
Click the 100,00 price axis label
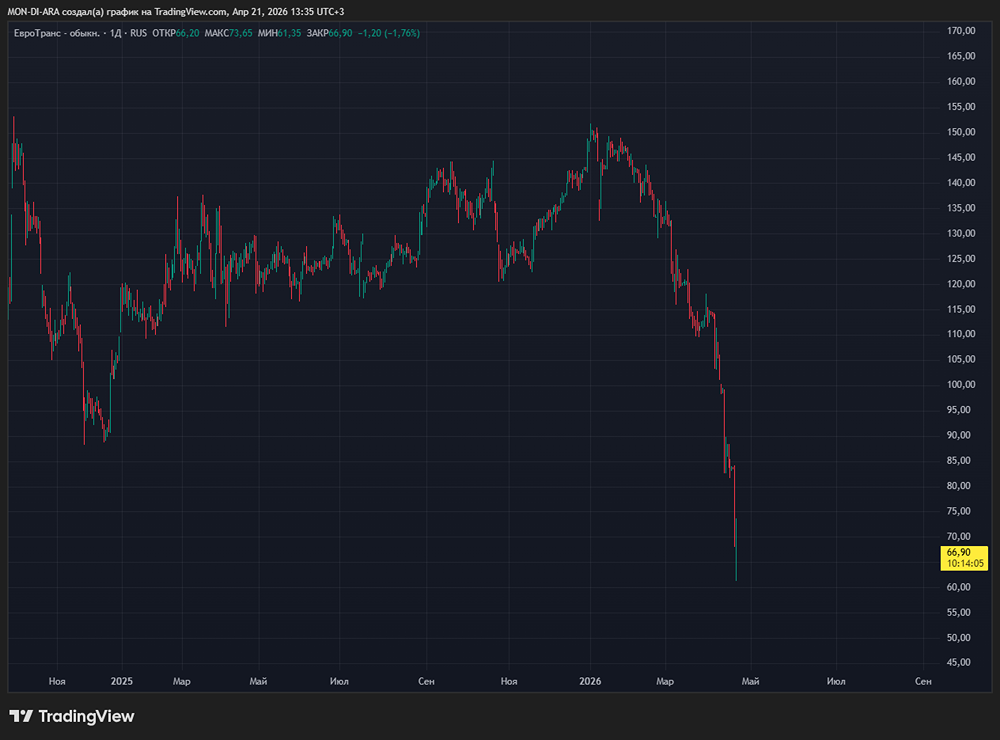[x=961, y=385]
